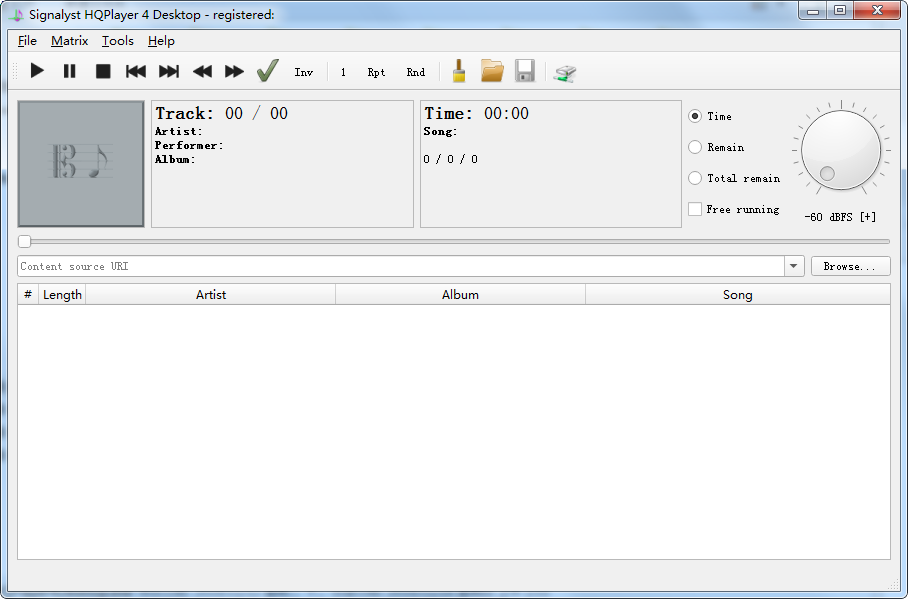Open the Matrix menu
Screen dimensions: 908x599
click(x=69, y=41)
